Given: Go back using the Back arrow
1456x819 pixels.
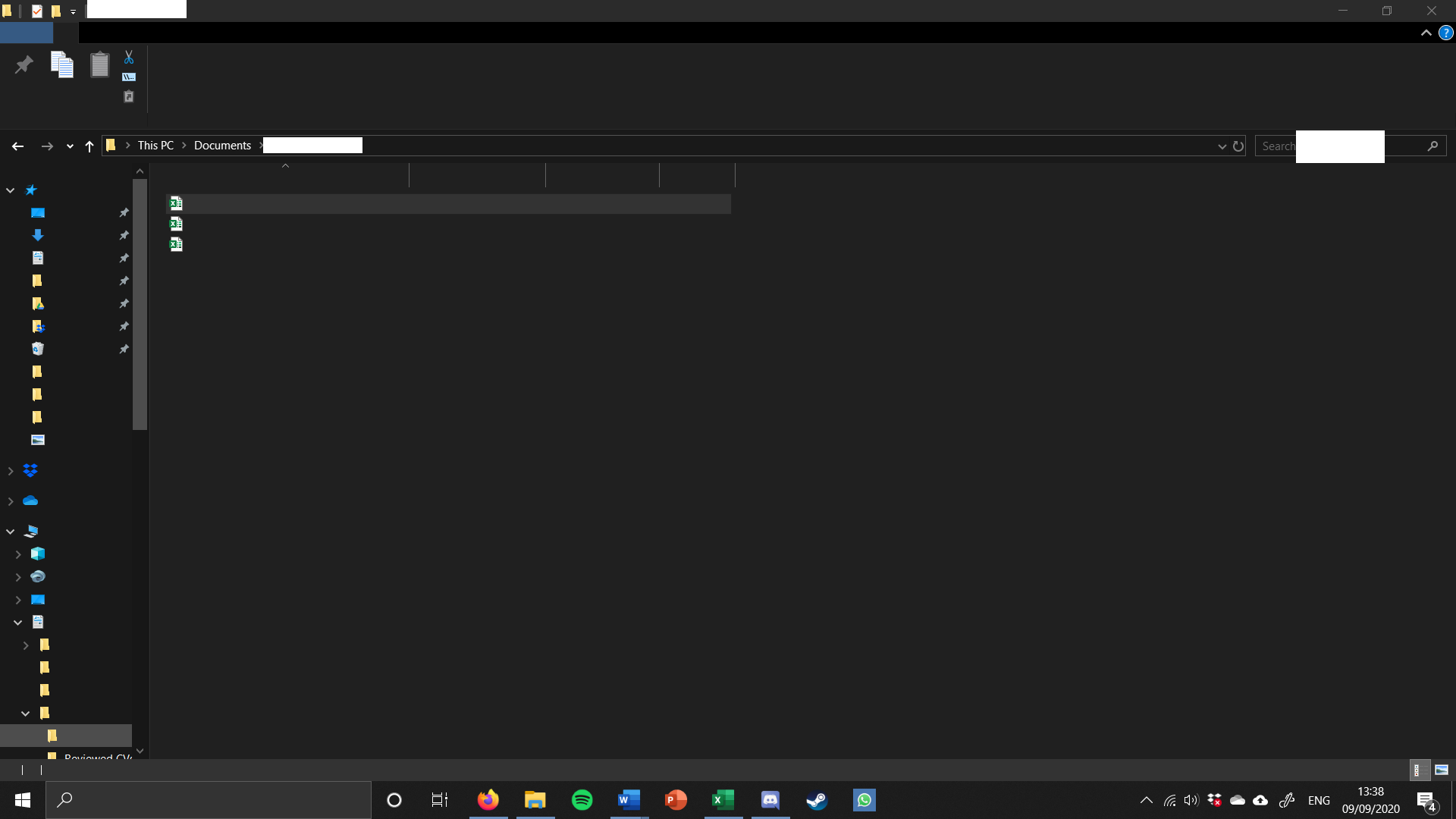Looking at the screenshot, I should 17,146.
